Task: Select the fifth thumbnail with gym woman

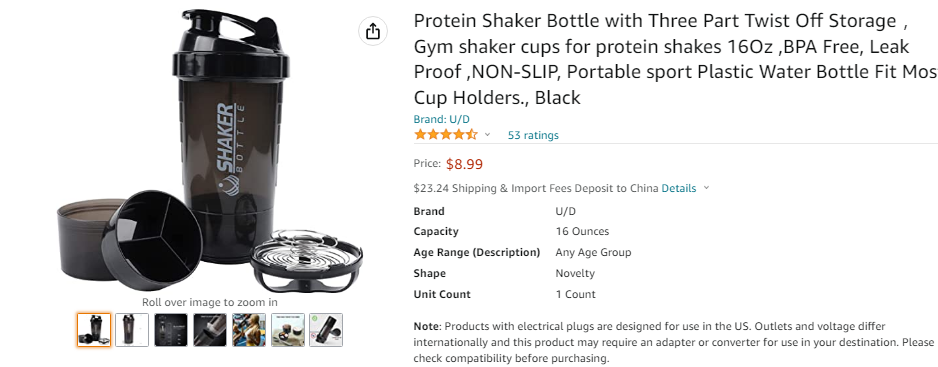Action: pos(249,330)
